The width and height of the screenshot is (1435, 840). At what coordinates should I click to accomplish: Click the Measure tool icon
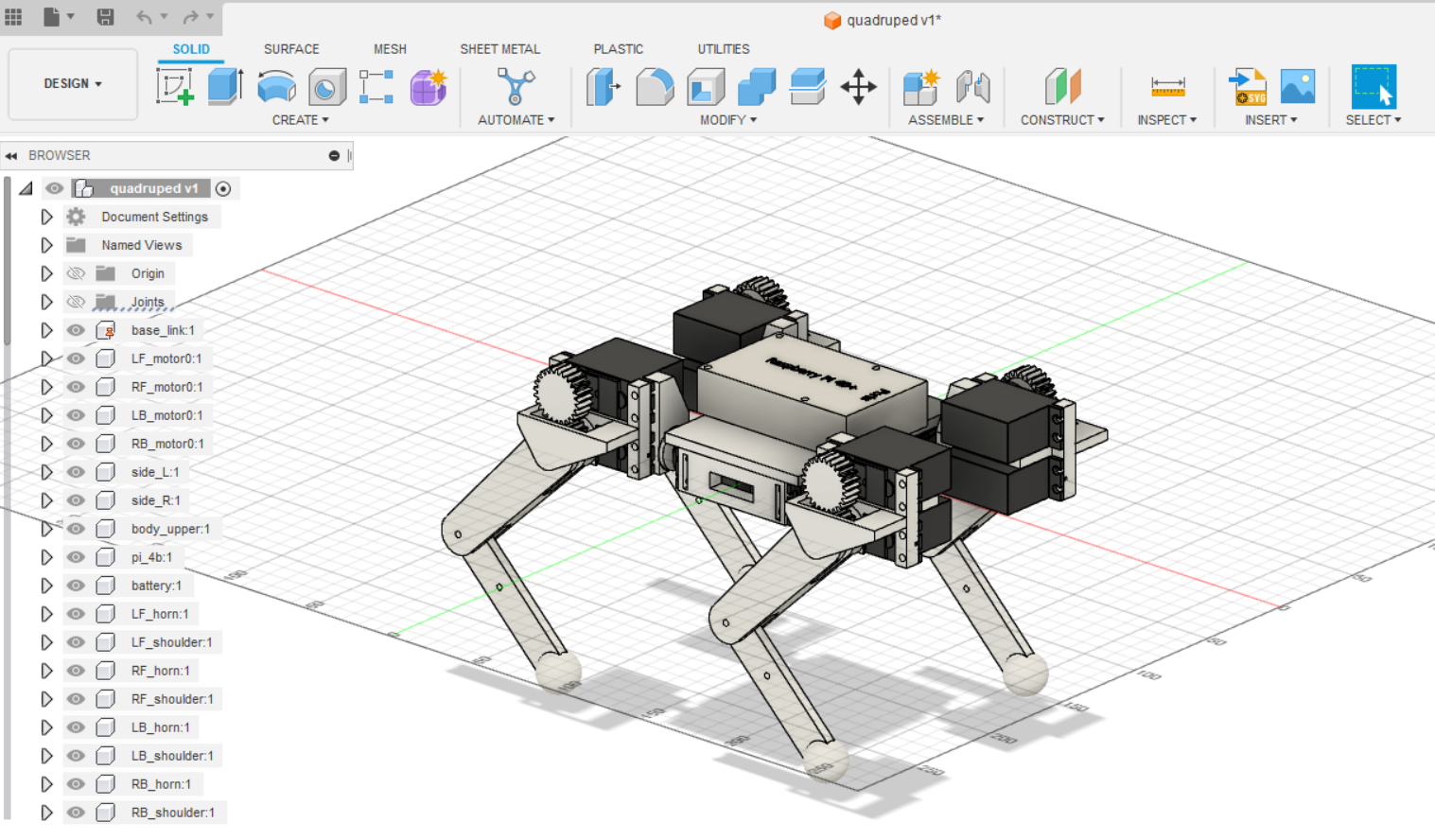tap(1167, 87)
